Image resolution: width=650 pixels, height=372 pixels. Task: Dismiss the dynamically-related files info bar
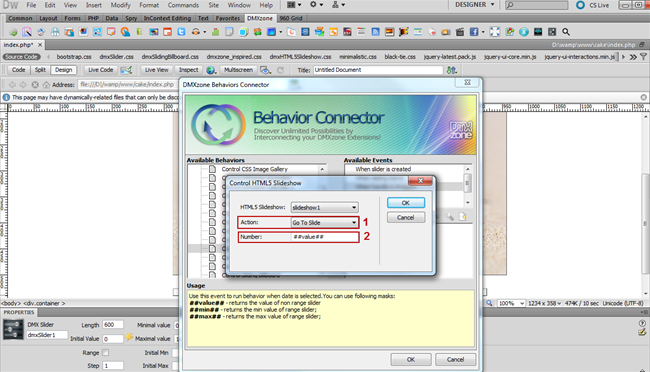[643, 97]
